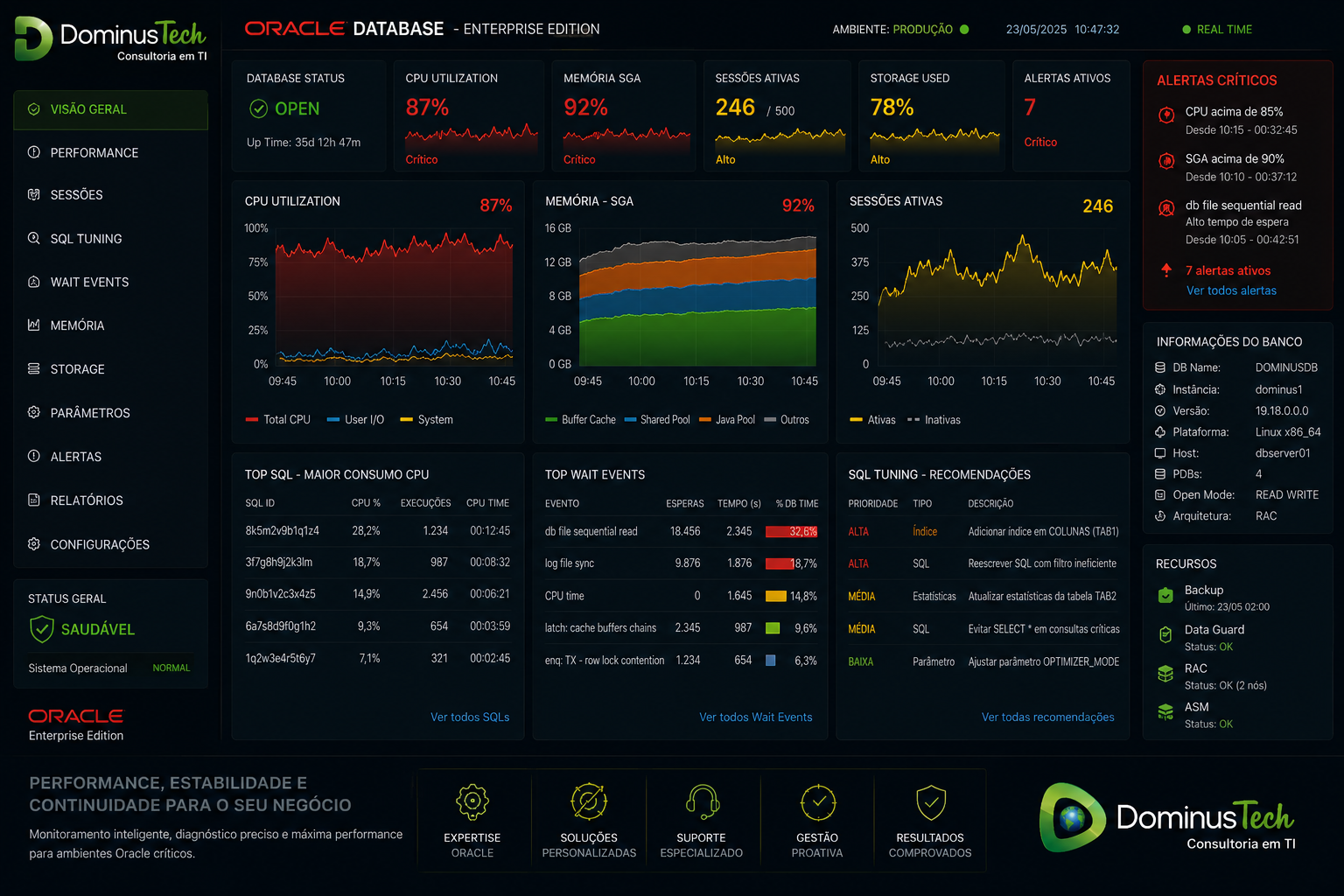The width and height of the screenshot is (1344, 896).
Task: Click the Total CPU legend swatch
Action: (x=252, y=420)
